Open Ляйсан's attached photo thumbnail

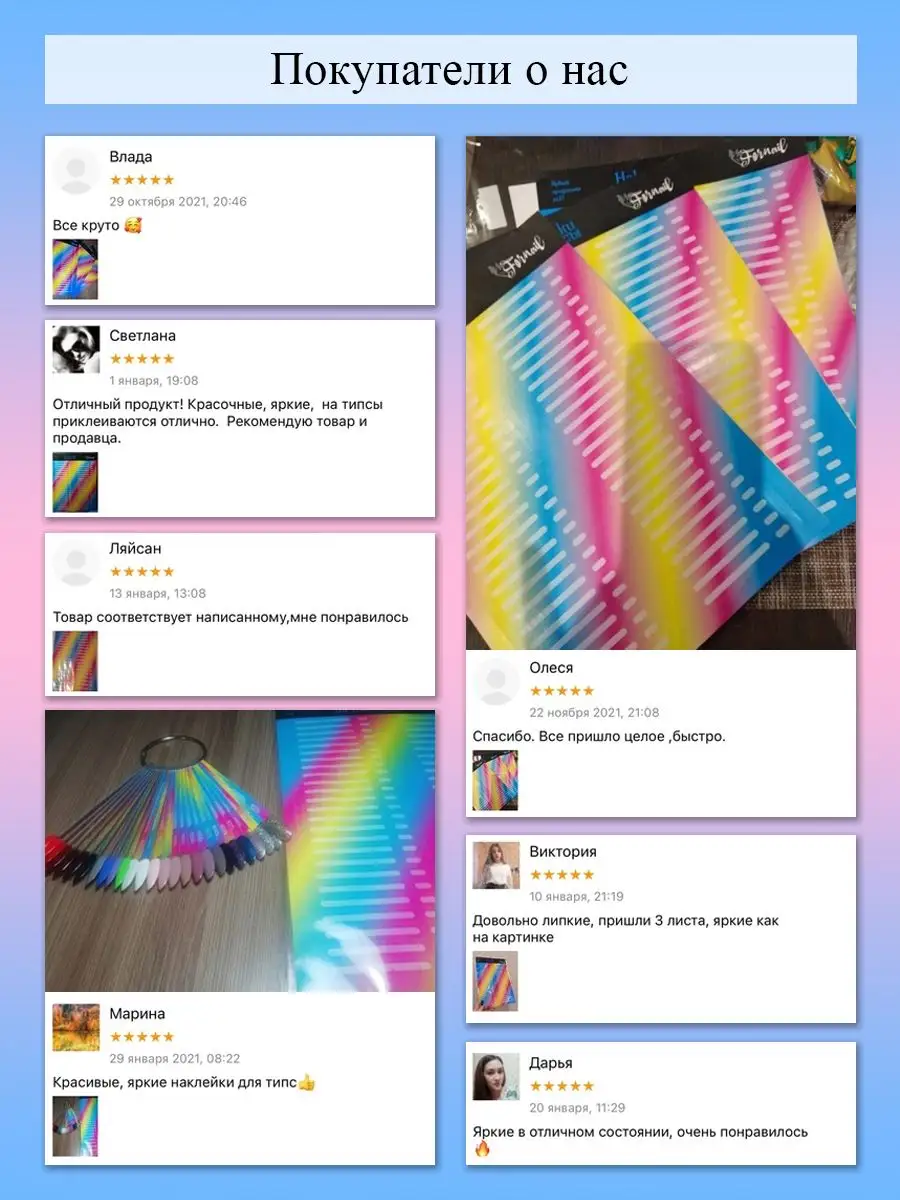tap(75, 661)
